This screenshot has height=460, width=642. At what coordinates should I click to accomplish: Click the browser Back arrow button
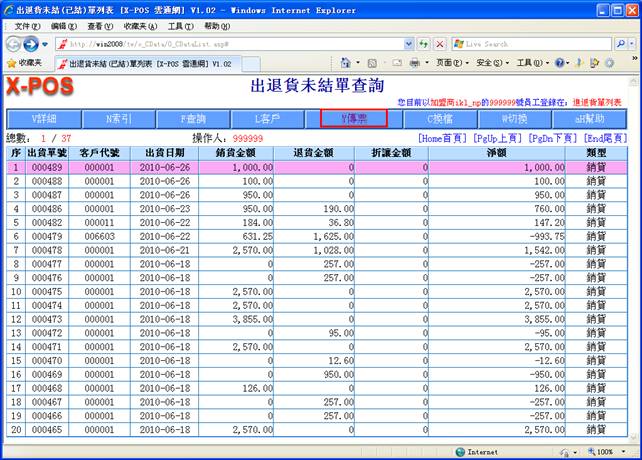pos(14,44)
